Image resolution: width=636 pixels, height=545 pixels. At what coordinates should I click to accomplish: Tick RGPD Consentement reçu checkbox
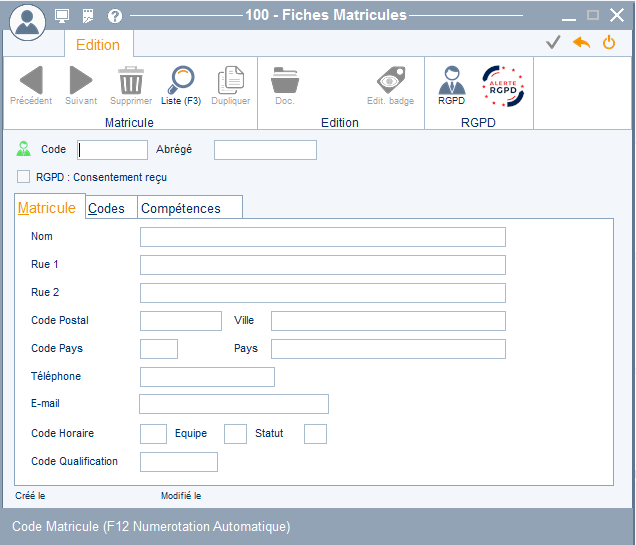[23, 177]
